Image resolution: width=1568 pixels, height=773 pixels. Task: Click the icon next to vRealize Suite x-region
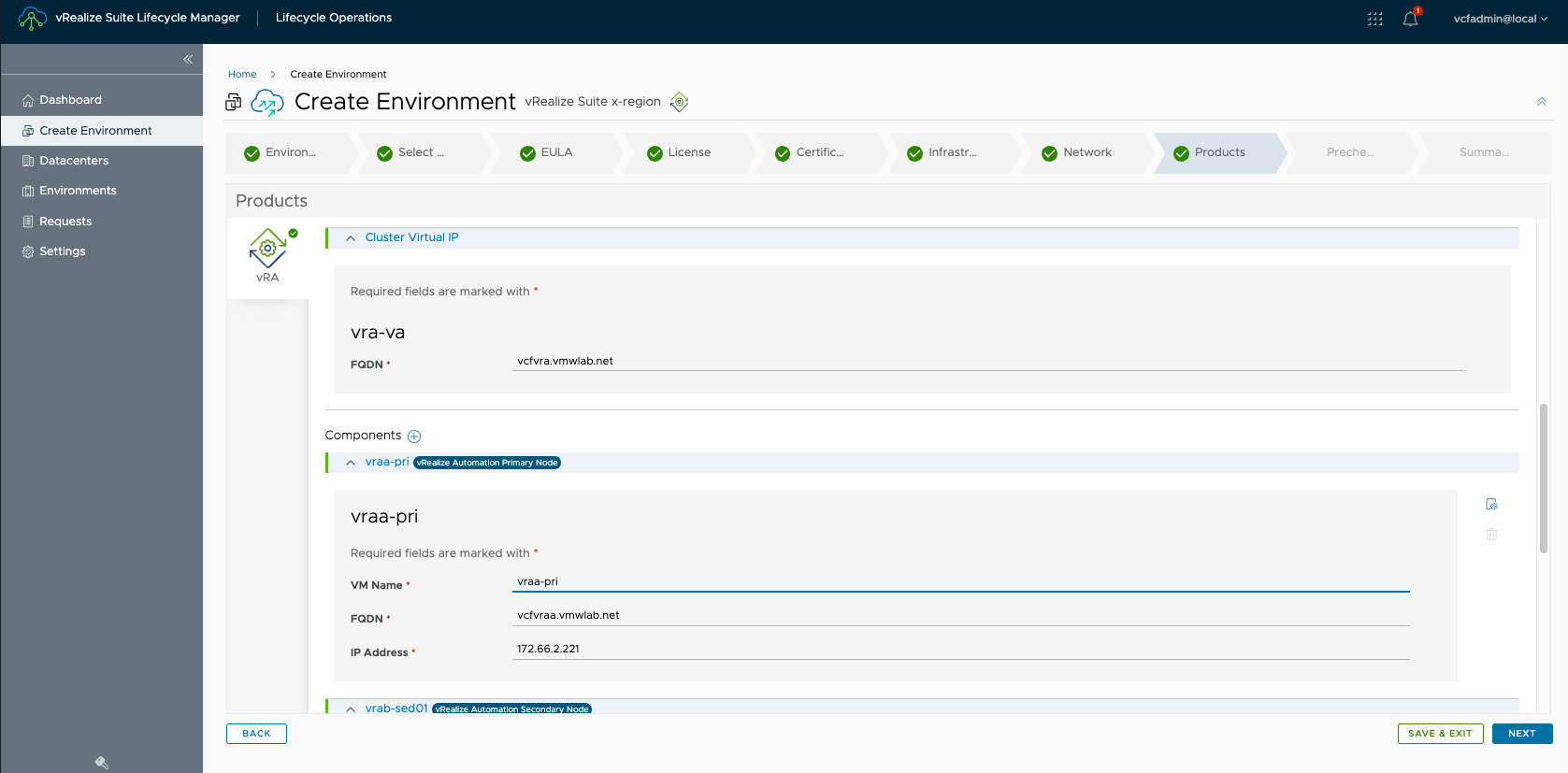point(680,102)
